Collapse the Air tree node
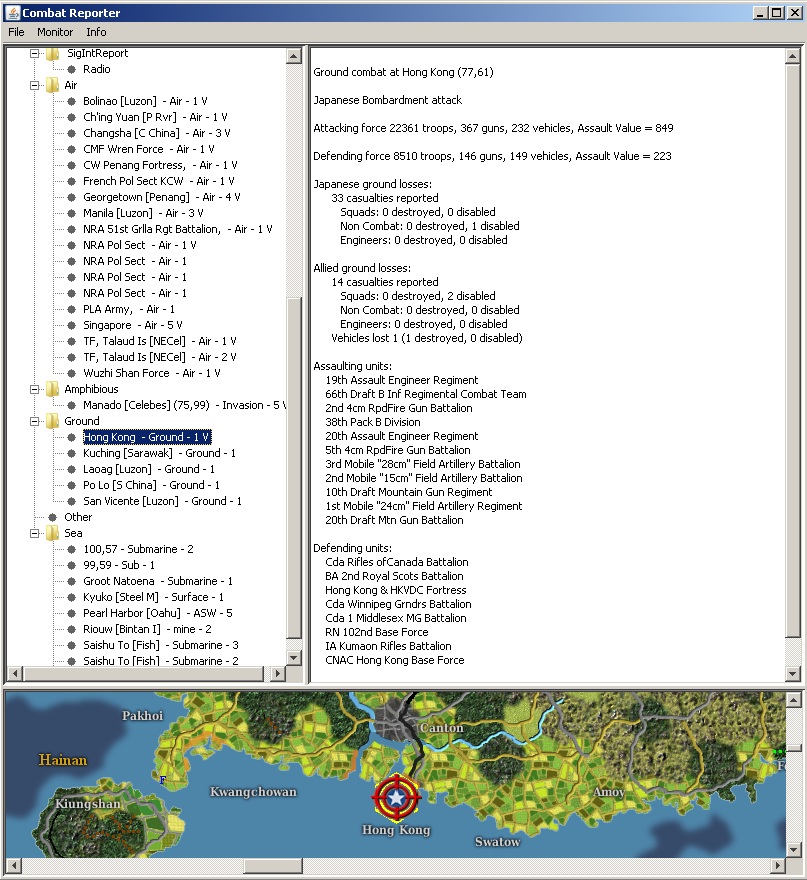 [35, 85]
